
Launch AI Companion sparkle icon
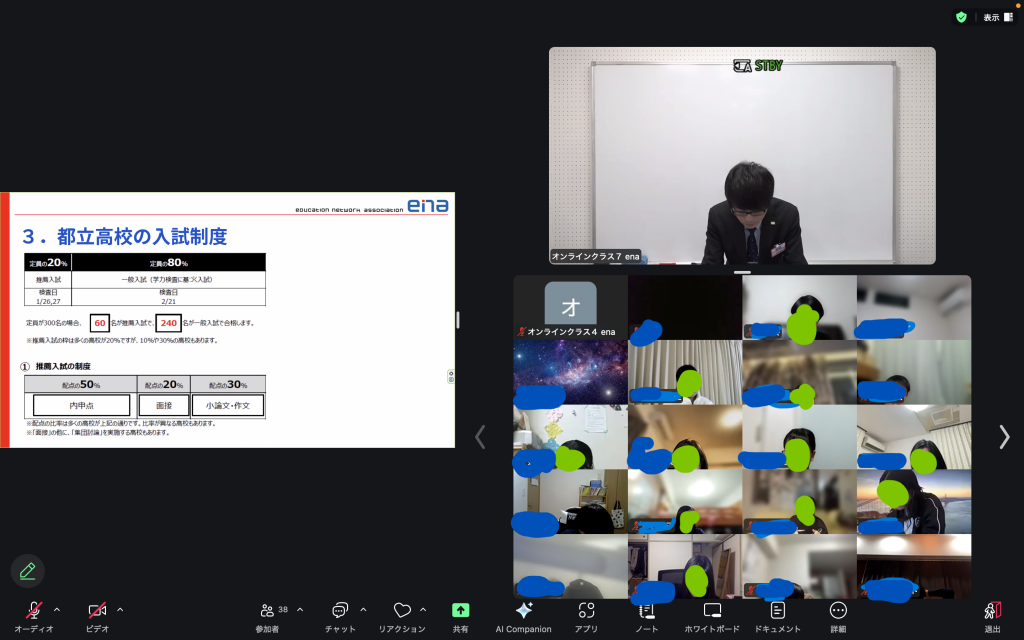[x=523, y=610]
